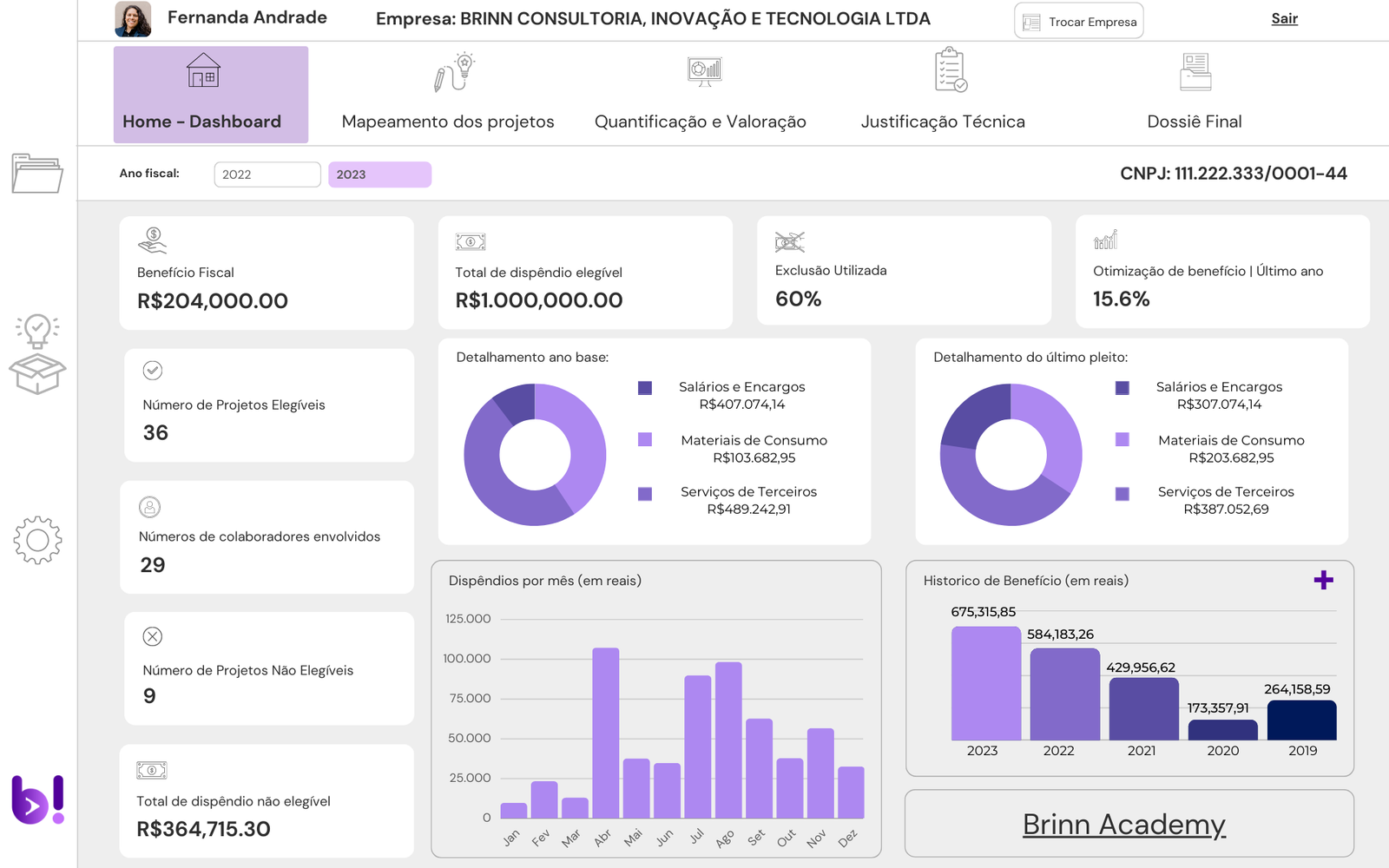Click purple plus icon in Historico de Benefício
This screenshot has height=868, width=1389.
pyautogui.click(x=1323, y=580)
